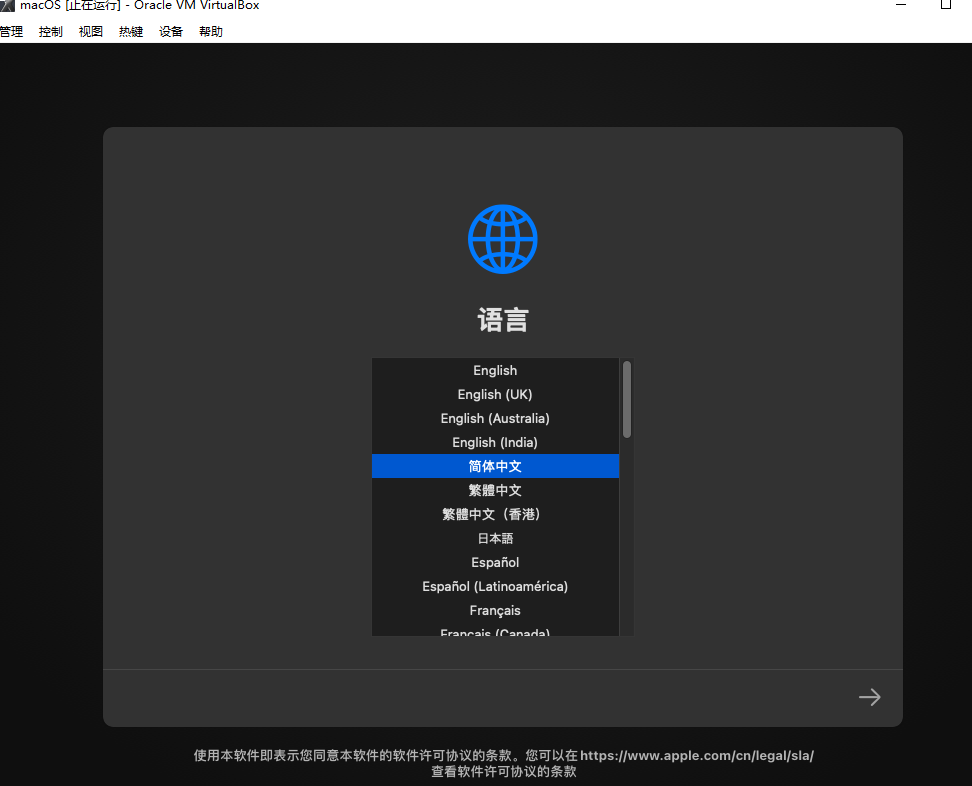
Task: Click the VirtualBox app icon in title bar
Action: coord(7,6)
